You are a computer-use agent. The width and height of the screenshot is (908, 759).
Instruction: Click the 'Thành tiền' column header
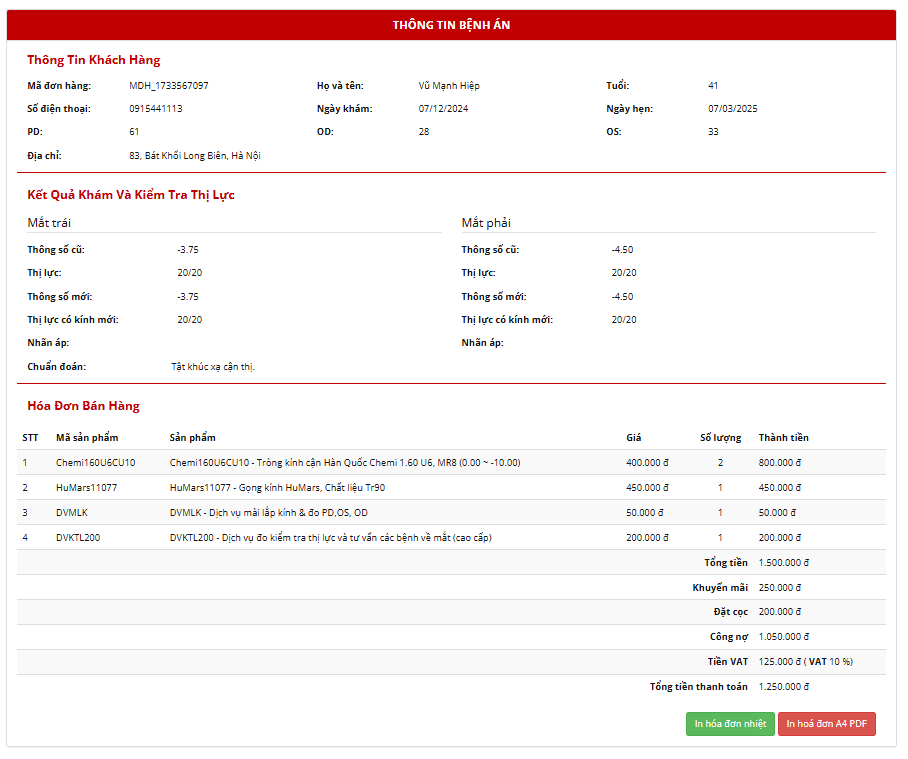tap(783, 438)
